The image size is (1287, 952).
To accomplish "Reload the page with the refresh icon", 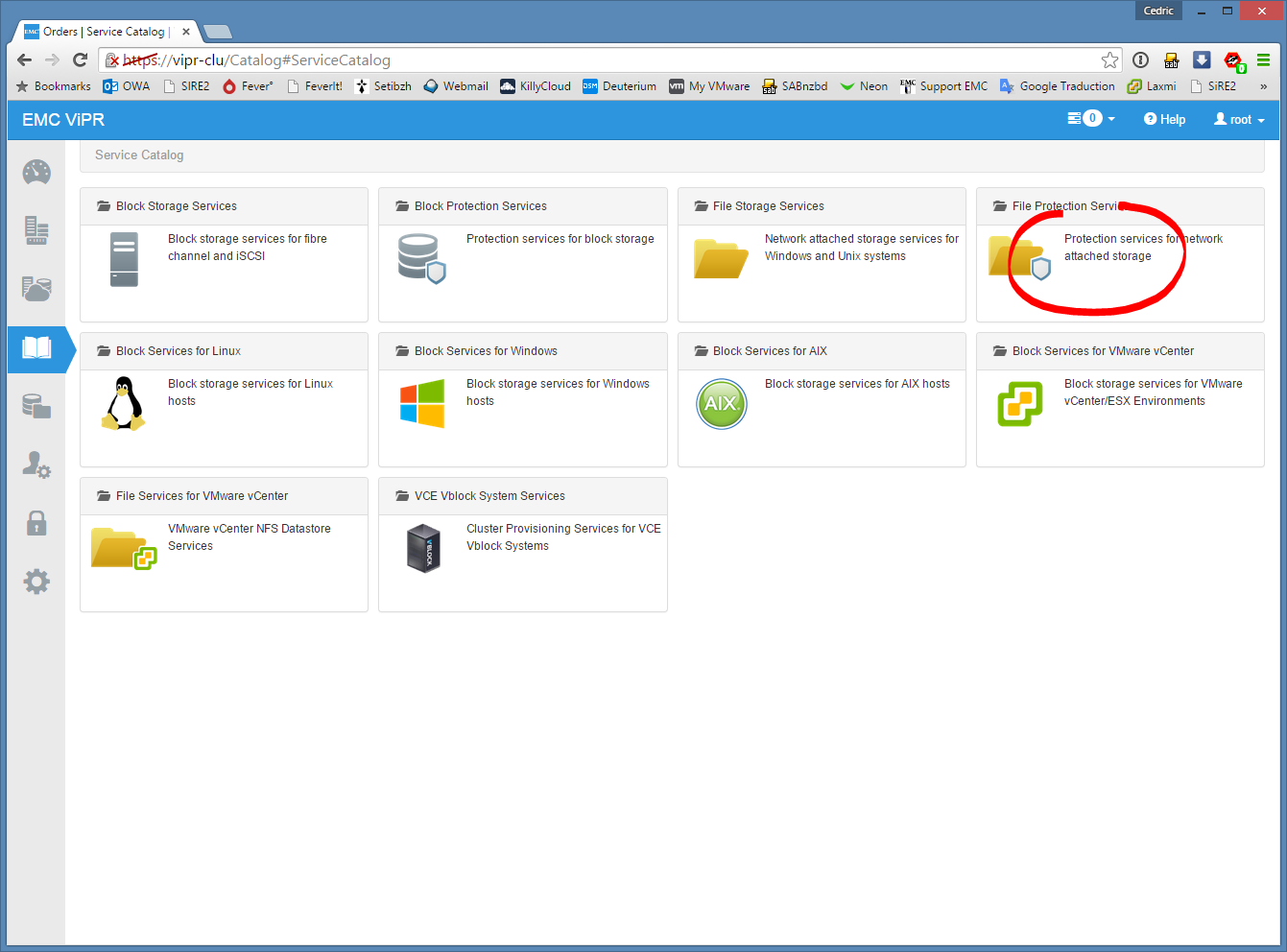I will click(81, 59).
